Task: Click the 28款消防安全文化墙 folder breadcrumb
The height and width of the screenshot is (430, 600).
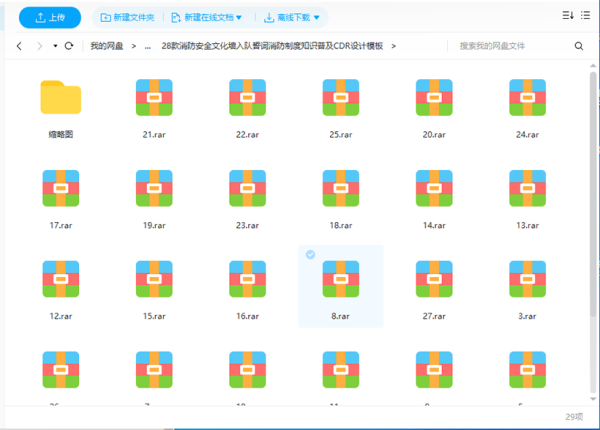Action: click(272, 46)
